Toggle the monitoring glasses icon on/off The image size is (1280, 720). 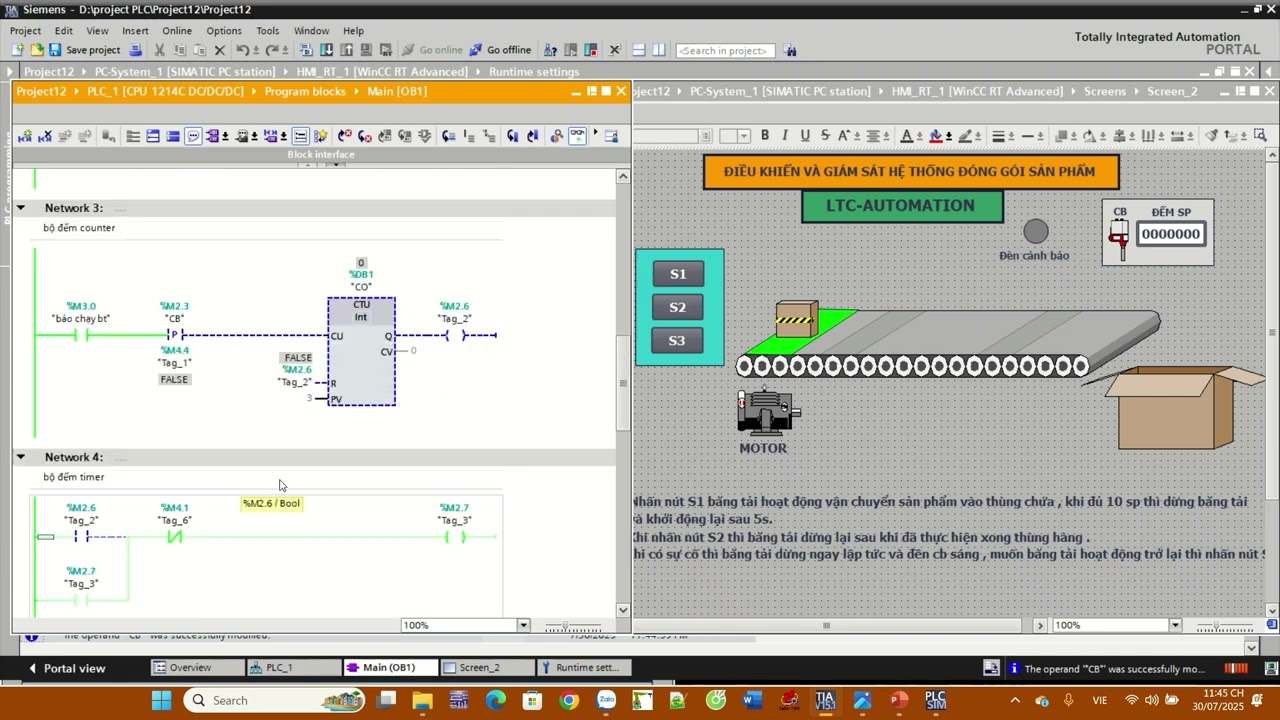[577, 136]
